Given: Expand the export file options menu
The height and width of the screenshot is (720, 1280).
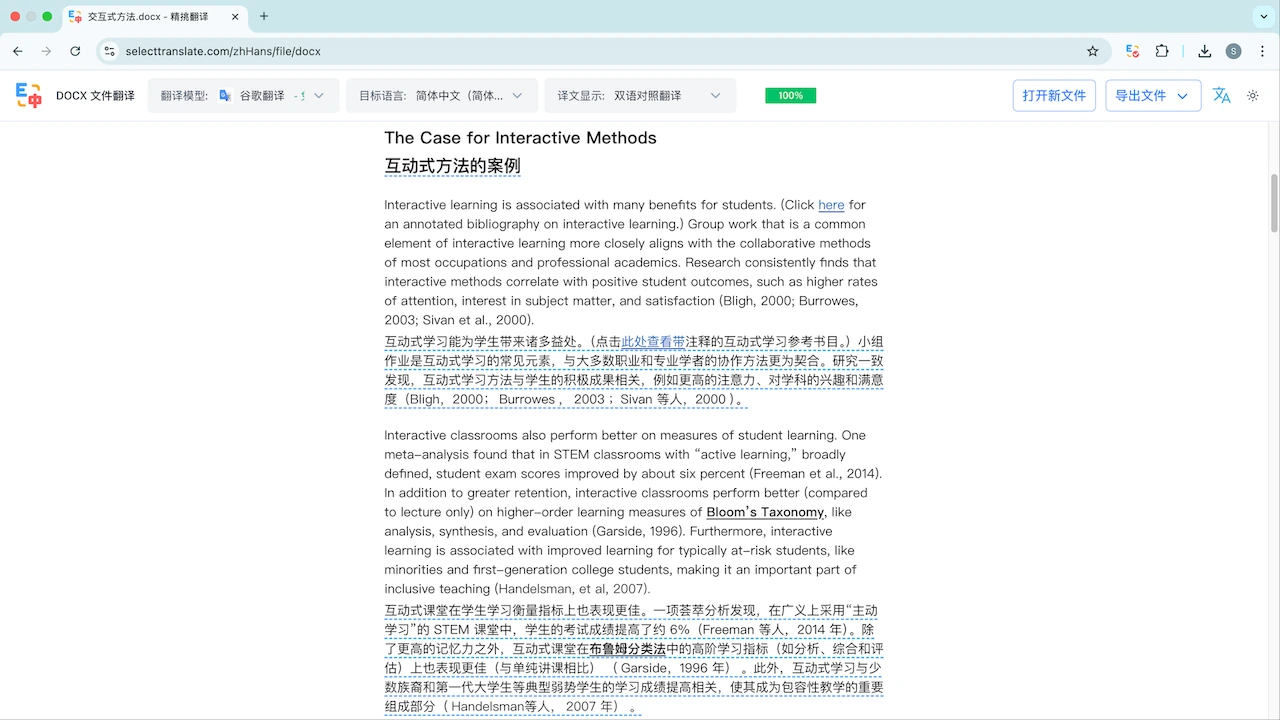Looking at the screenshot, I should (1183, 96).
